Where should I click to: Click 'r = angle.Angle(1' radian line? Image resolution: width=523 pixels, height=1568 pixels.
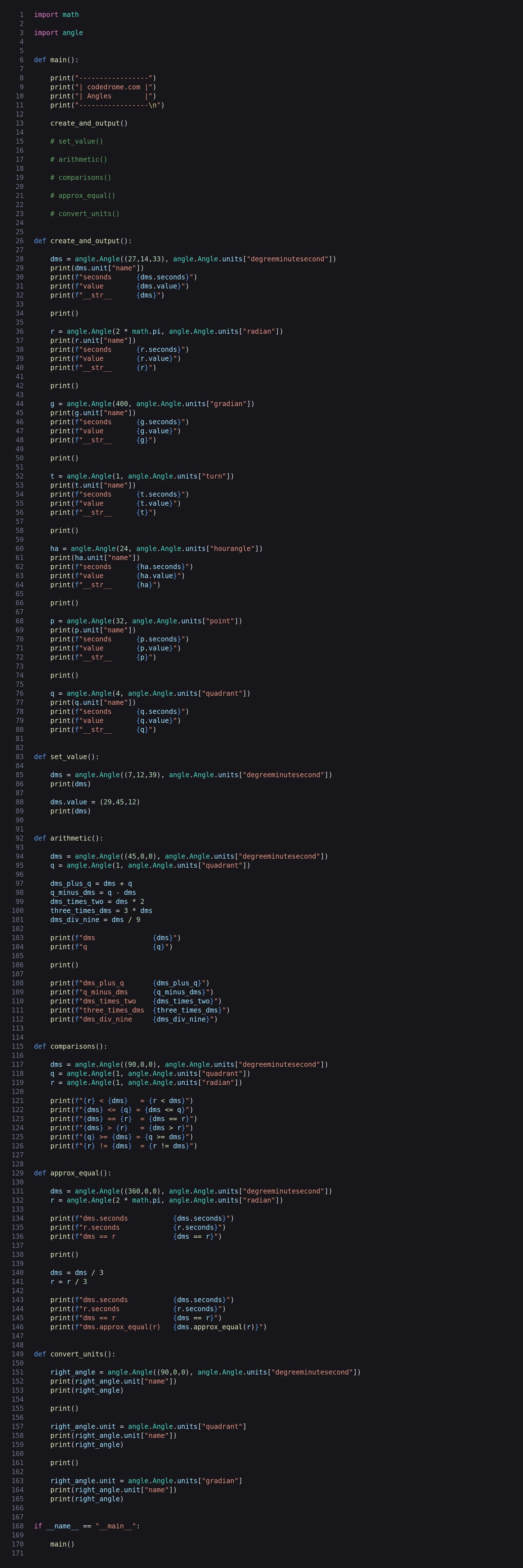[x=146, y=1083]
